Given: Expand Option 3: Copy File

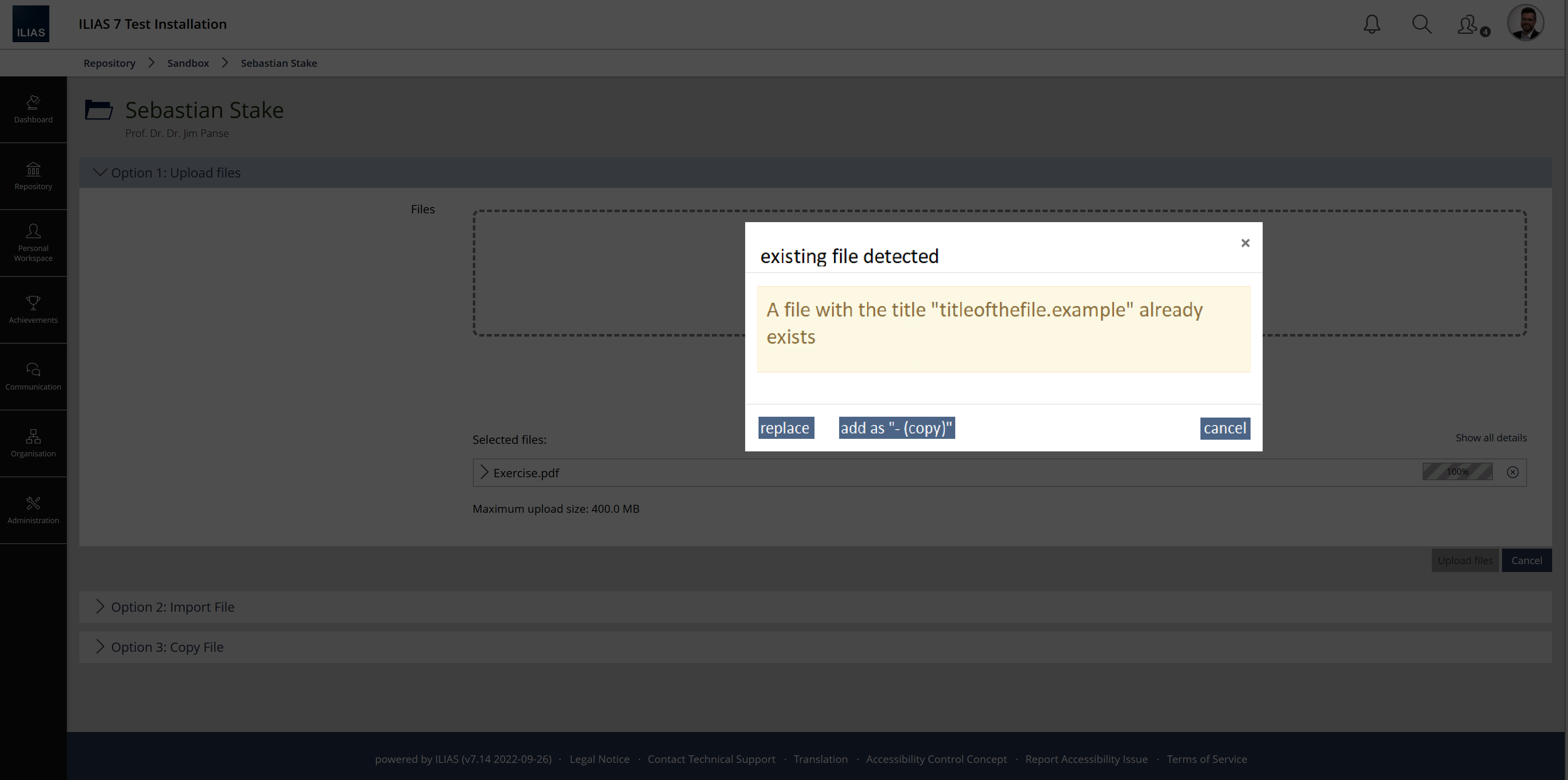Looking at the screenshot, I should (x=167, y=647).
